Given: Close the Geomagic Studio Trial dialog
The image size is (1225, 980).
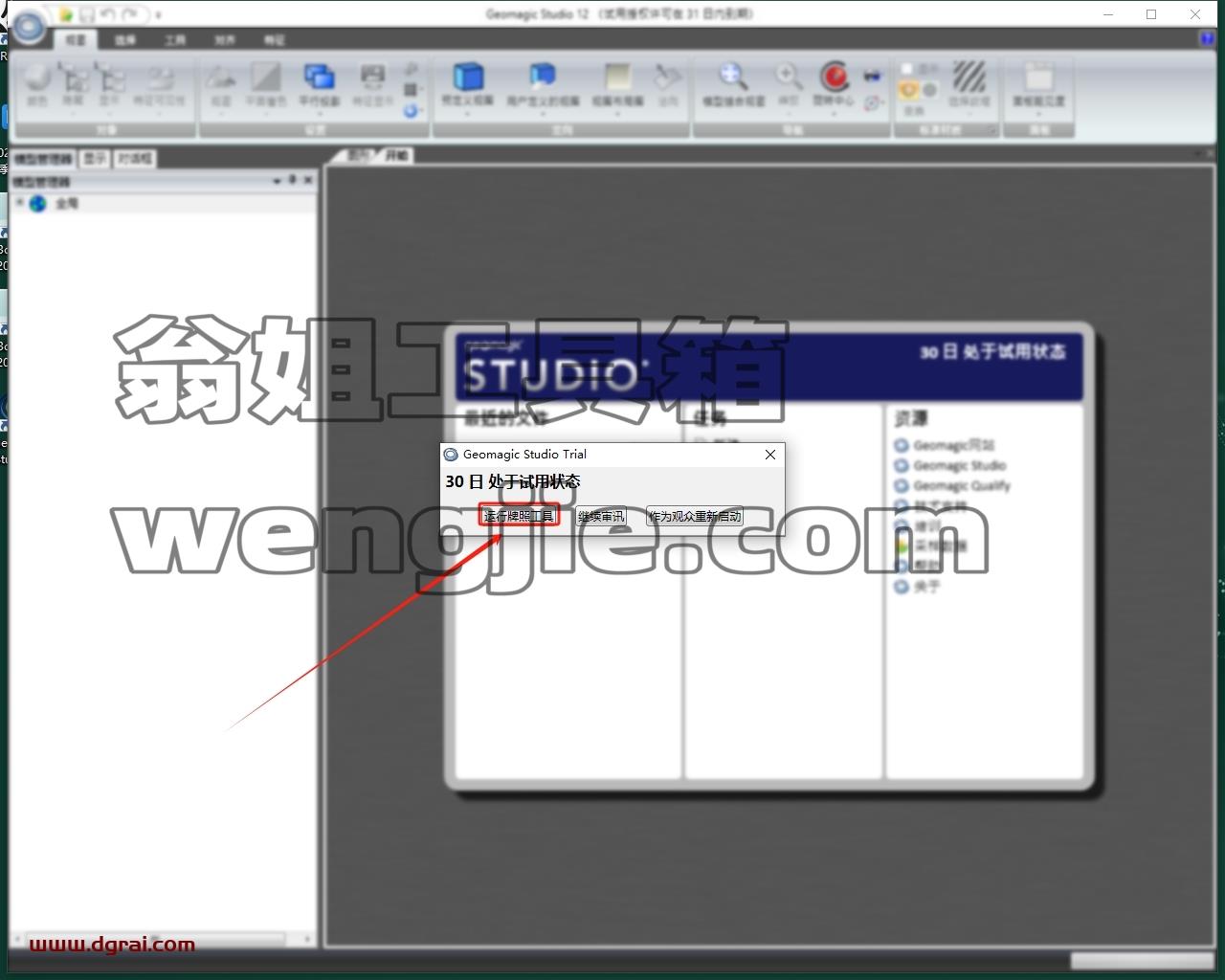Looking at the screenshot, I should point(770,455).
